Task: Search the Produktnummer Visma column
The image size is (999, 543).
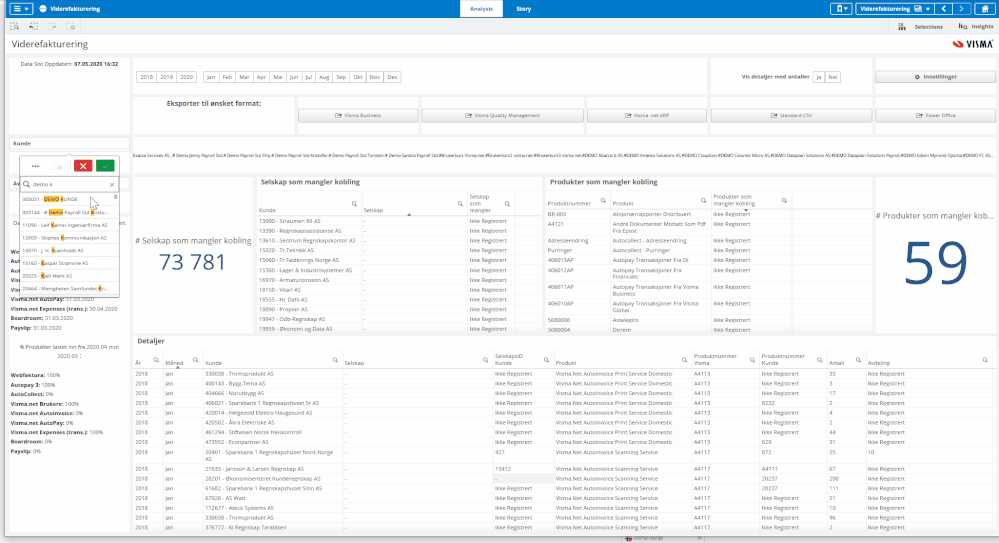Action: tap(752, 360)
